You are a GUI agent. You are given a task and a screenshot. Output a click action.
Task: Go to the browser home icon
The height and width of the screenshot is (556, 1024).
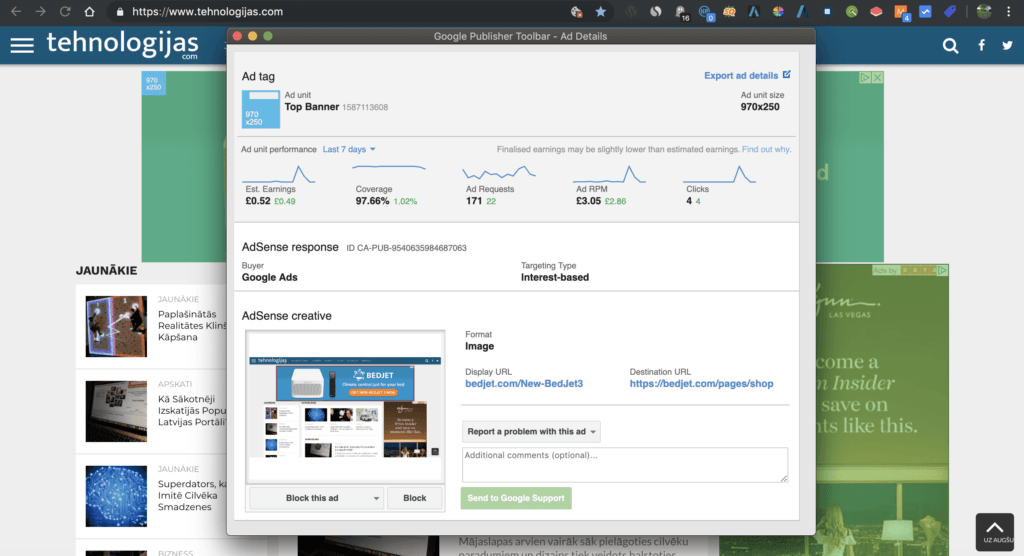(x=89, y=11)
